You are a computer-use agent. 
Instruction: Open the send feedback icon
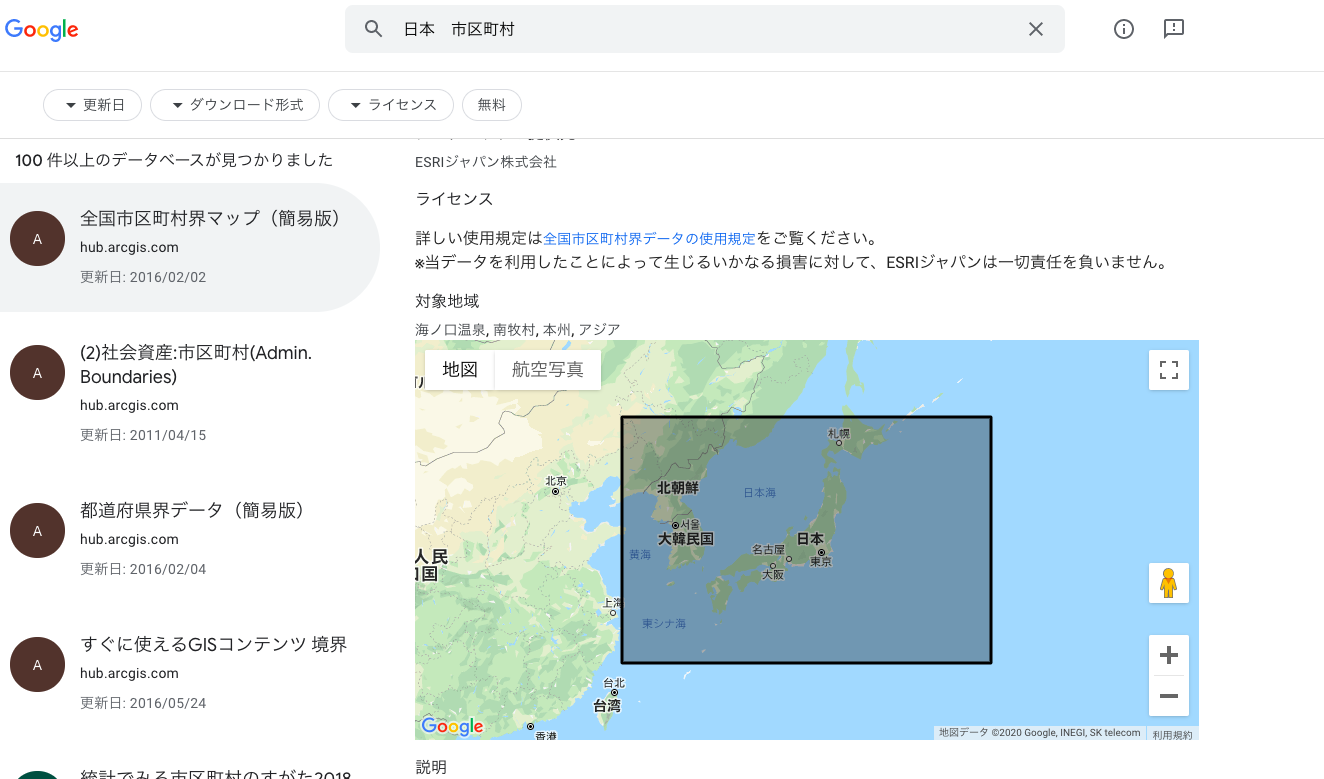point(1174,29)
